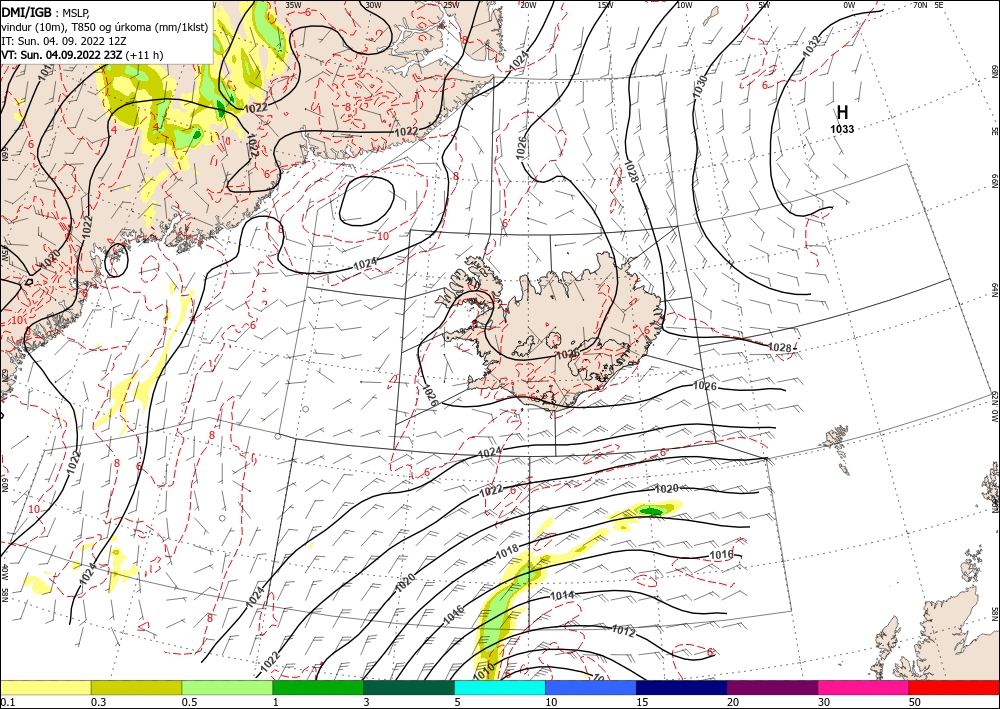Viewport: 1000px width, 709px height.
Task: Click the 'IT: Sun. 04. 09. 2022 12Z' line
Action: pyautogui.click(x=64, y=41)
